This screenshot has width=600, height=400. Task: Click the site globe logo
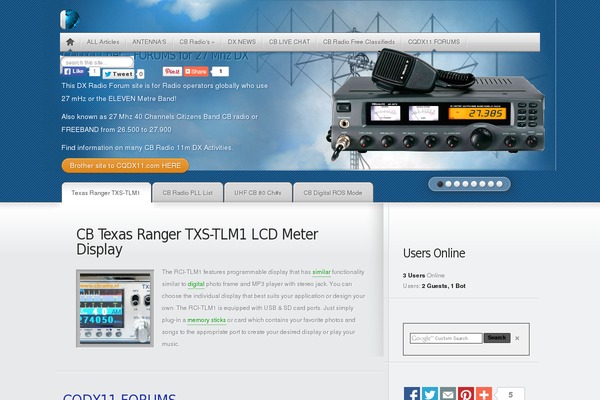tap(70, 20)
